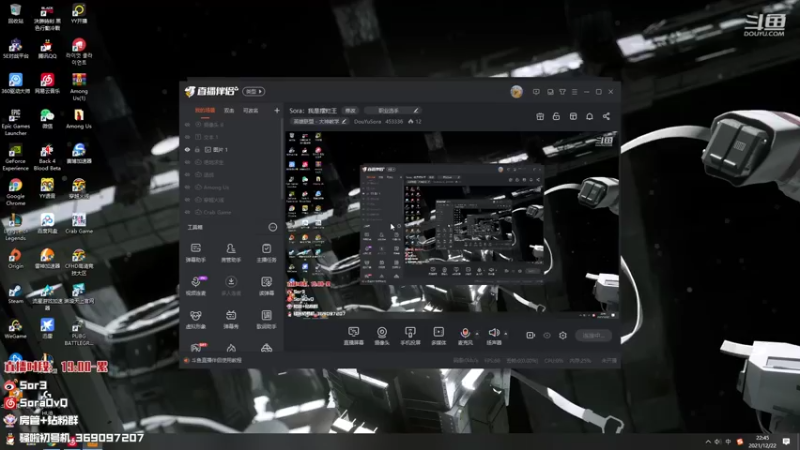Viewport: 800px width, 450px height.
Task: Select the Crab Game layer row
Action: click(x=232, y=212)
